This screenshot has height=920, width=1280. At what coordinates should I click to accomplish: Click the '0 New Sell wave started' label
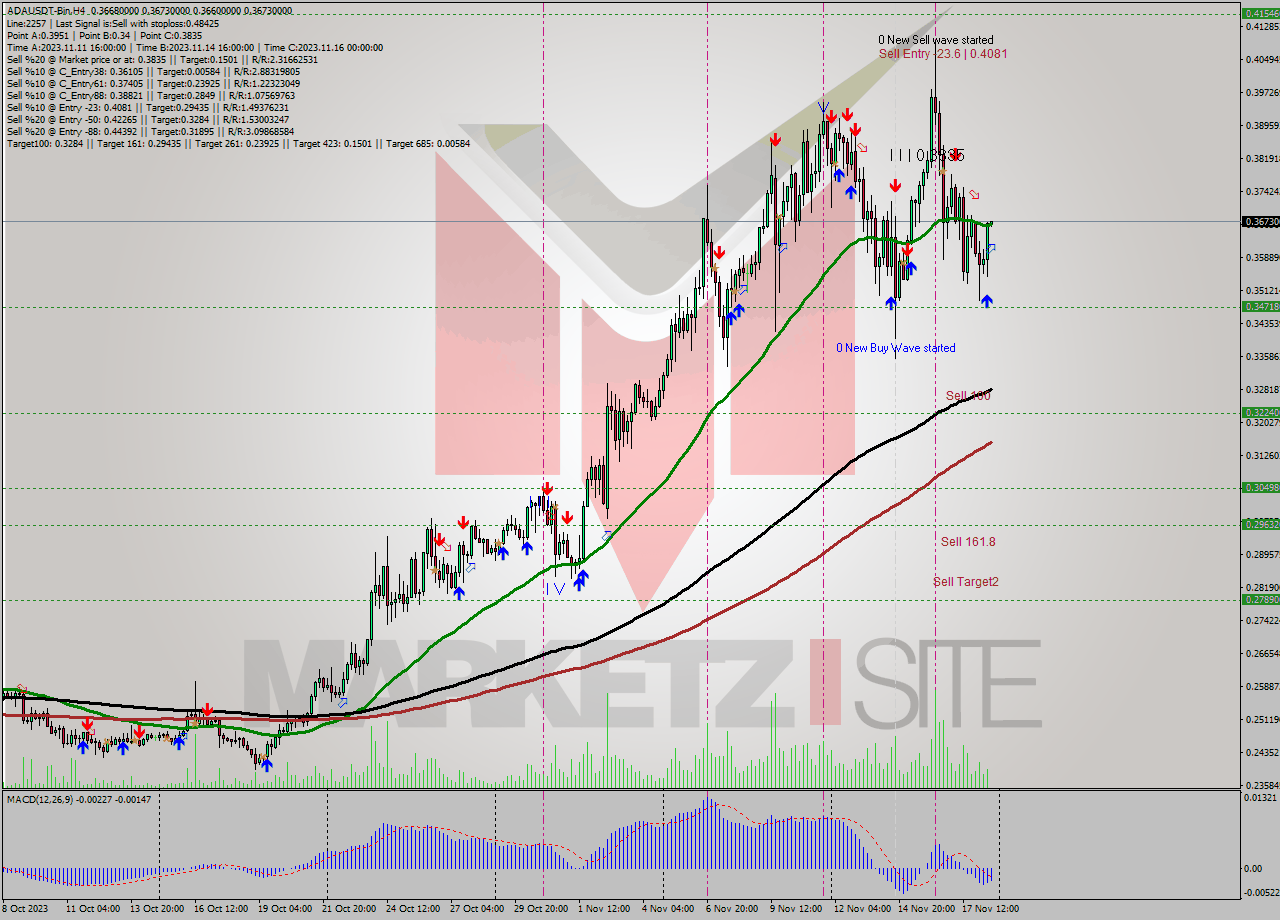[936, 40]
